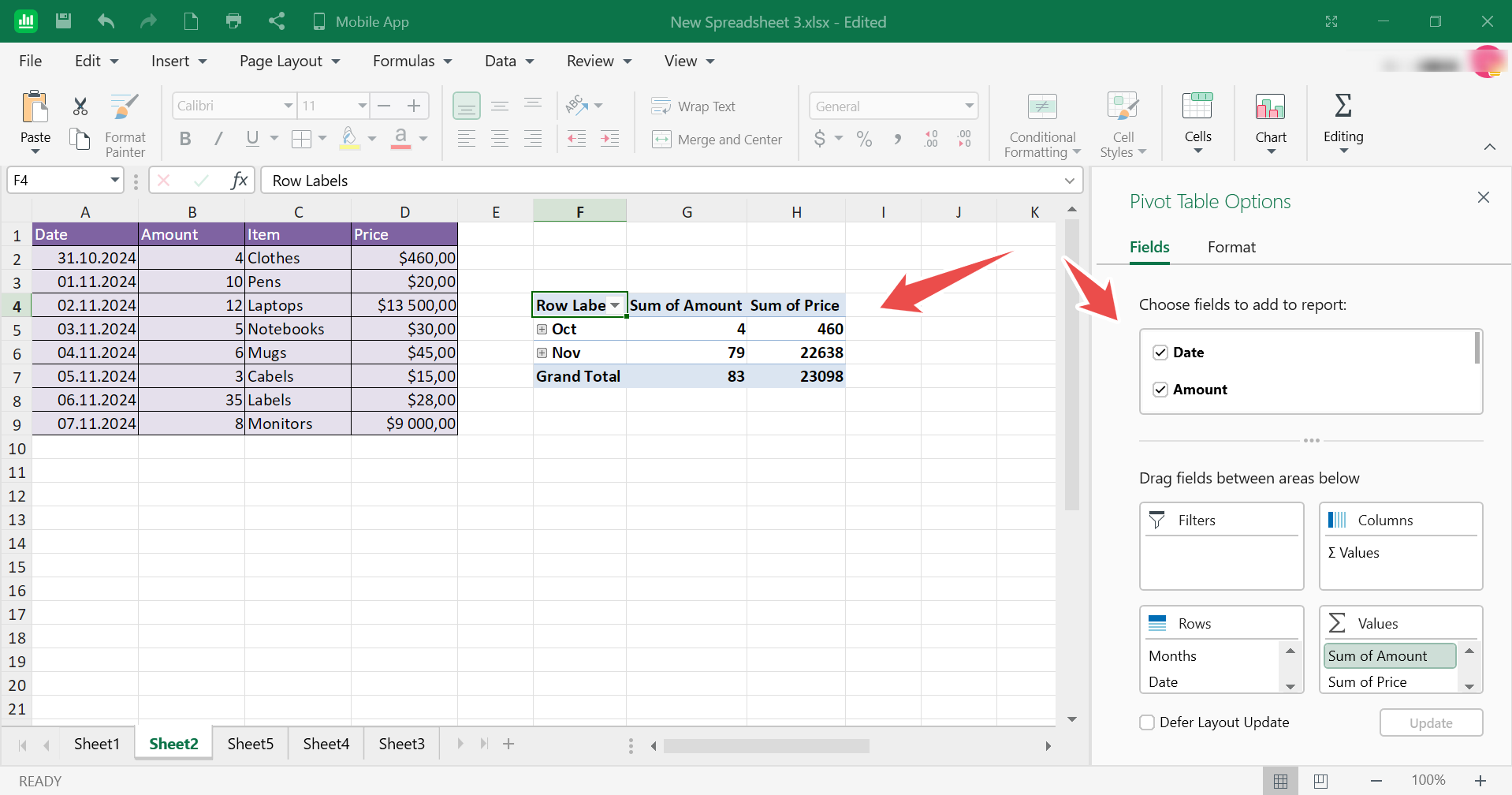
Task: Zoom in using the status bar plus
Action: pyautogui.click(x=1480, y=781)
